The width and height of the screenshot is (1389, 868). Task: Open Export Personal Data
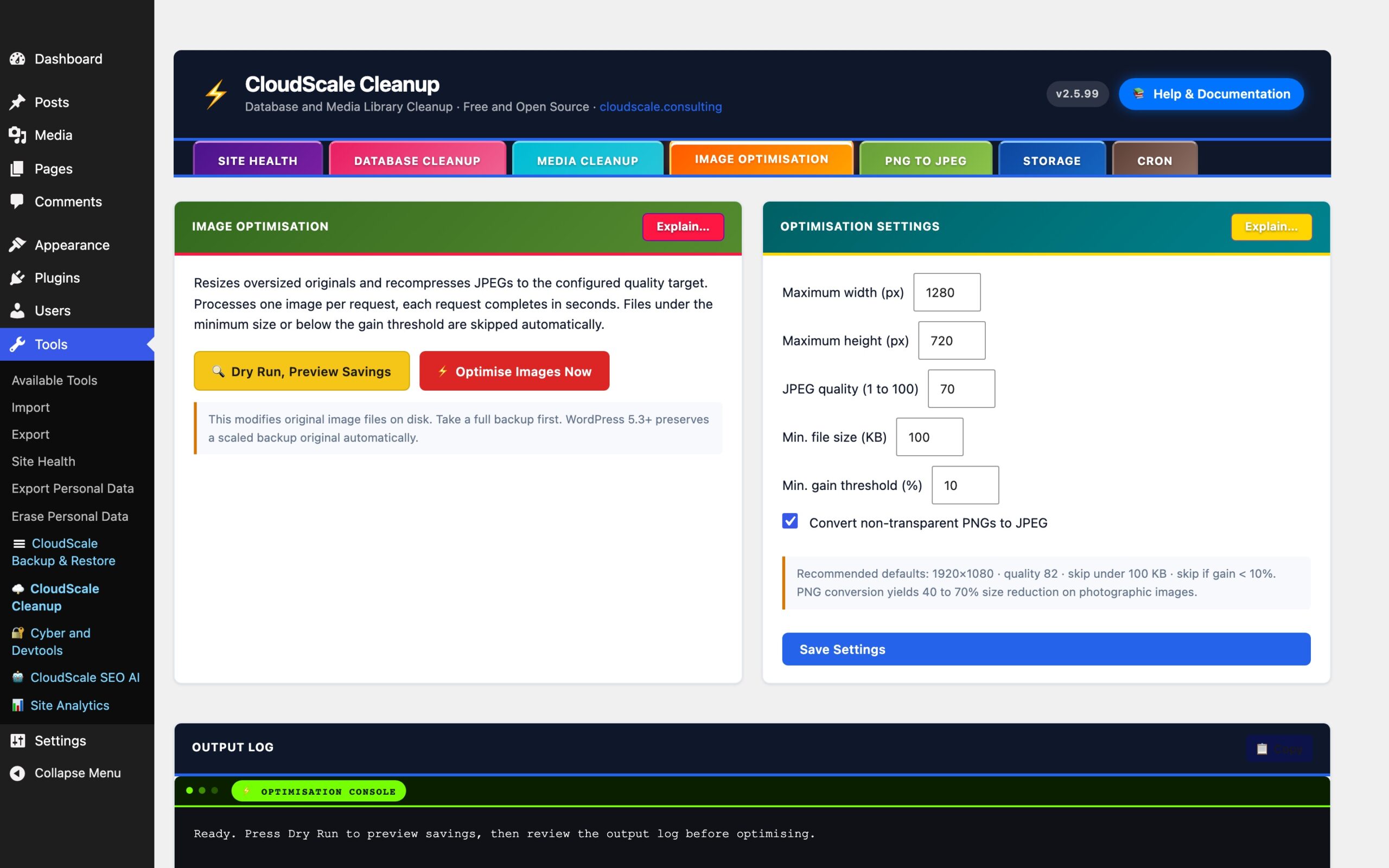[x=73, y=488]
